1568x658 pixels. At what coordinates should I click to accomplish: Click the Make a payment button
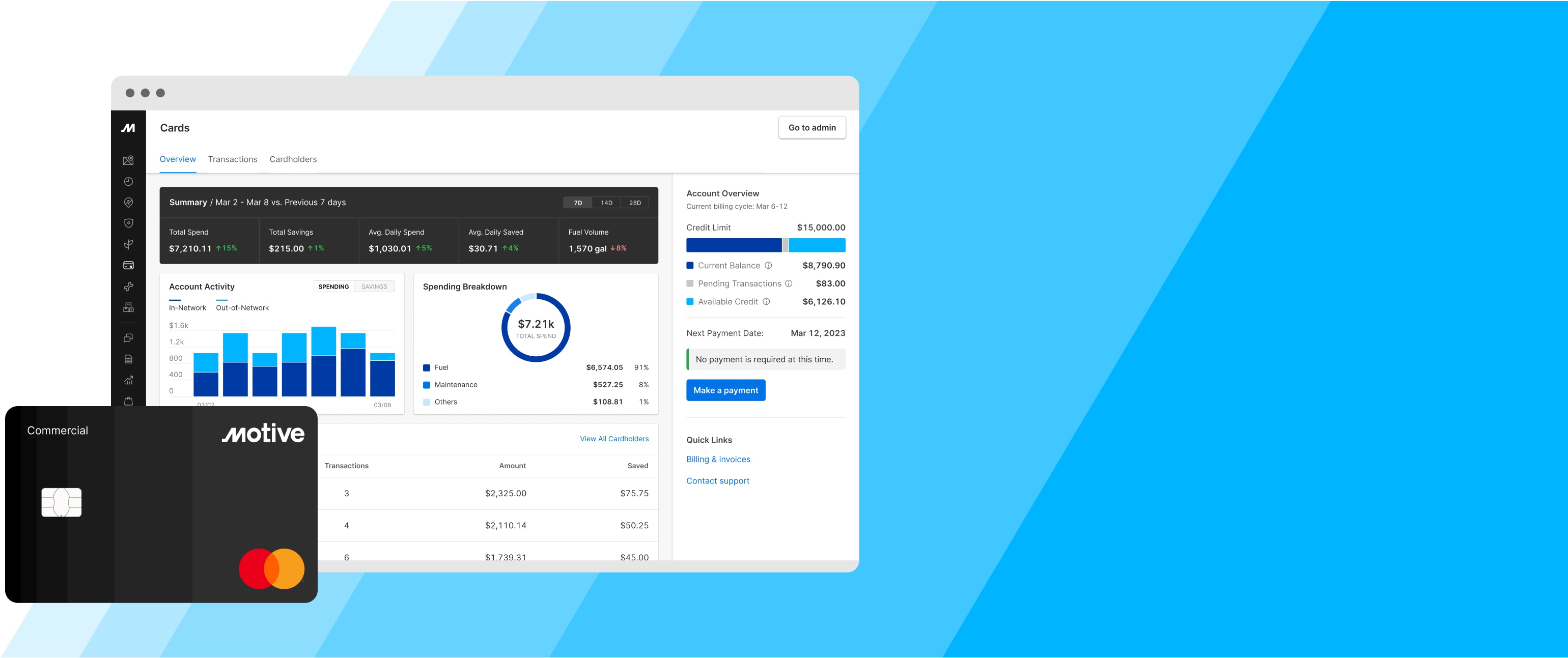pos(725,390)
